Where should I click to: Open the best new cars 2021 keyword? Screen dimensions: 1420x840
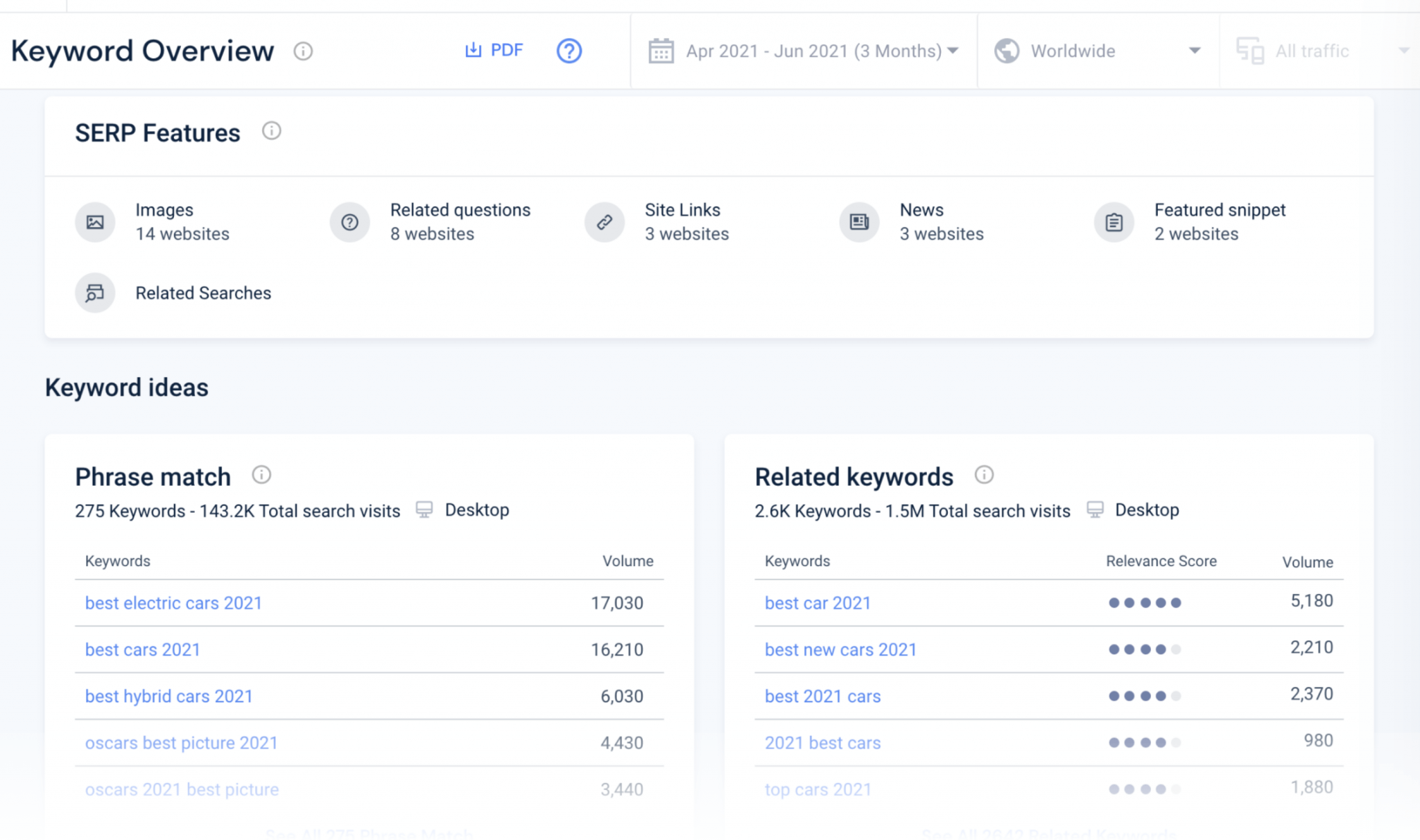[x=840, y=649]
